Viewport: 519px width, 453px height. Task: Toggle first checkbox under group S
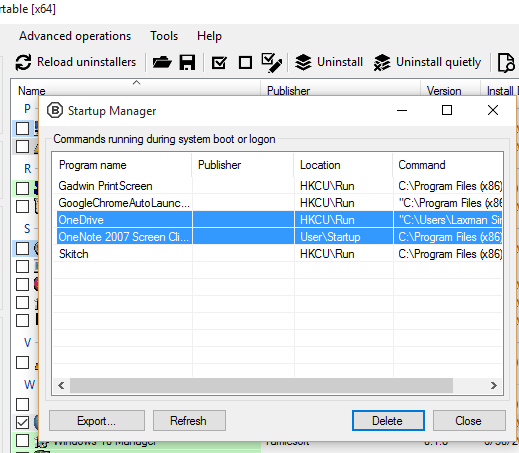pyautogui.click(x=23, y=248)
